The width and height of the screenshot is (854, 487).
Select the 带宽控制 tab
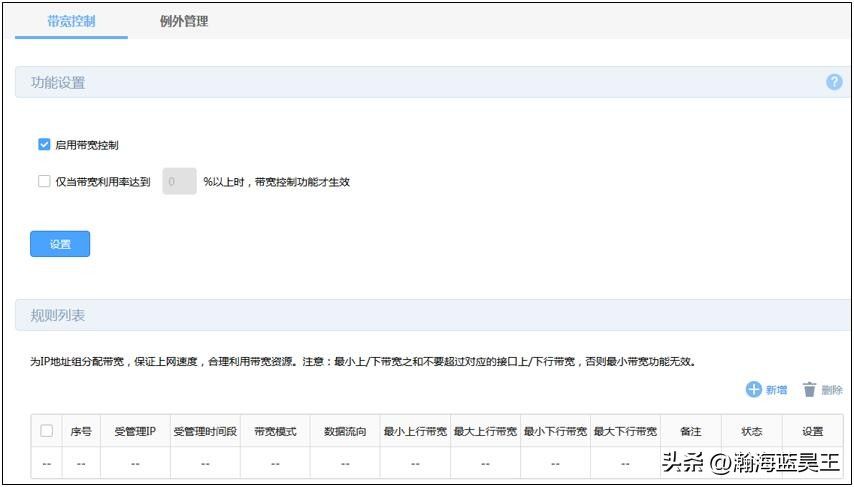71,21
